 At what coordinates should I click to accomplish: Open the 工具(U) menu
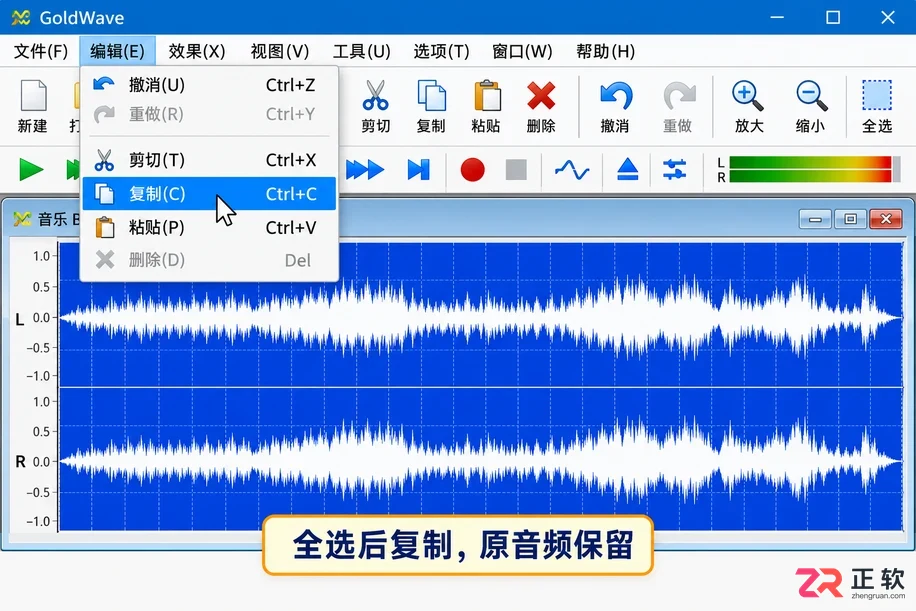coord(362,51)
